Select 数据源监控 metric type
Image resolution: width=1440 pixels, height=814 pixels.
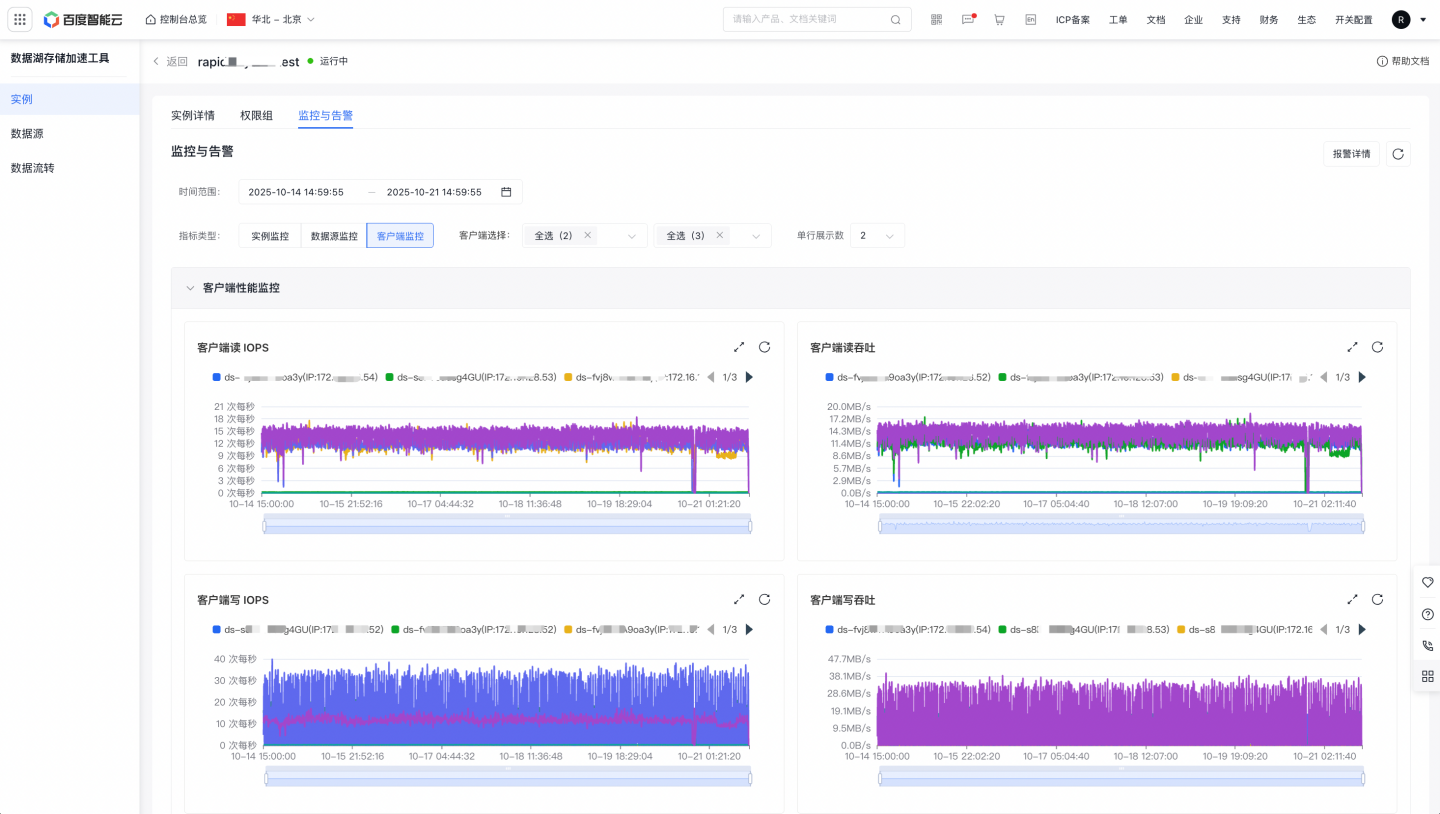[334, 236]
